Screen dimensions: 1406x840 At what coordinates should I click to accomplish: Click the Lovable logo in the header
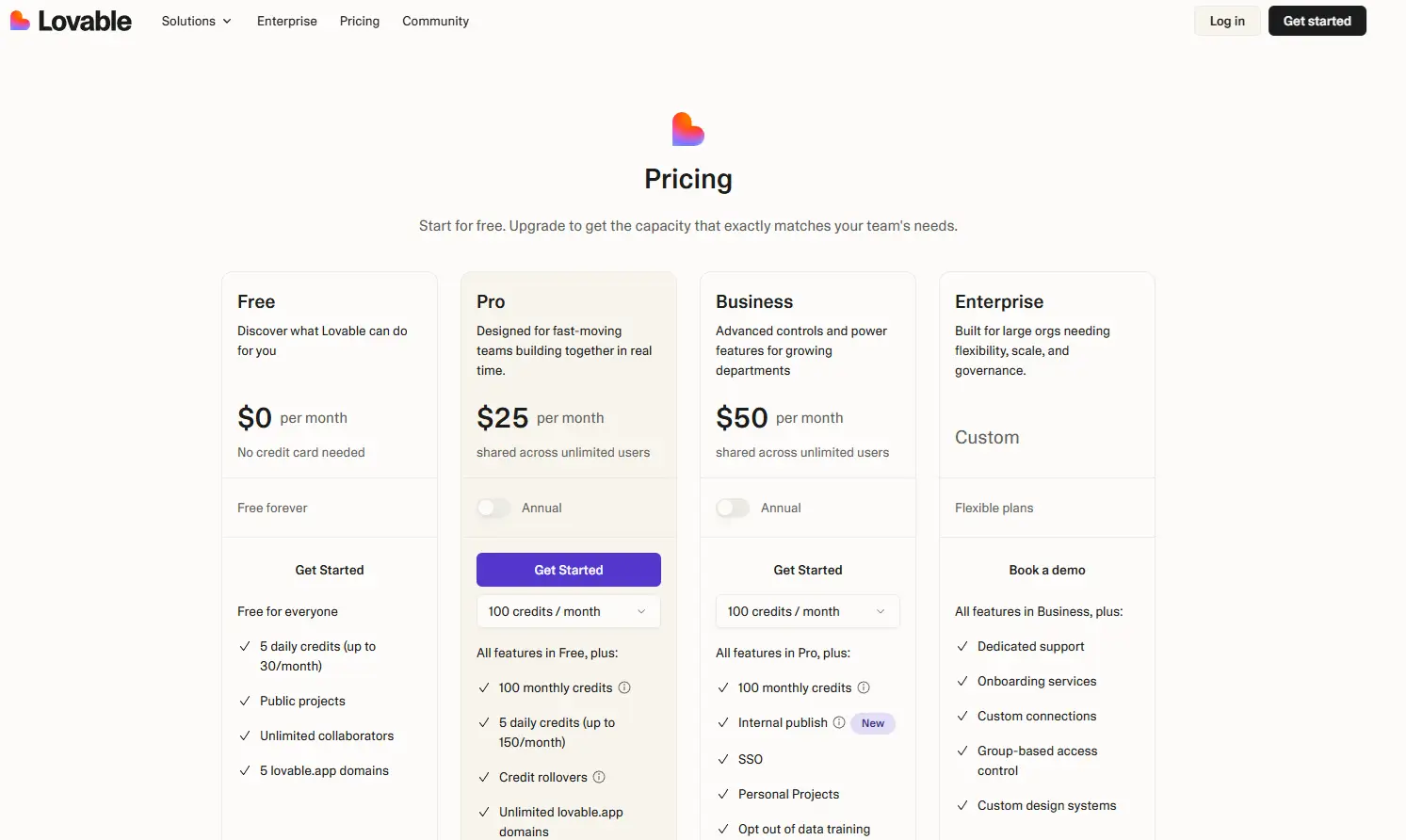pos(71,21)
